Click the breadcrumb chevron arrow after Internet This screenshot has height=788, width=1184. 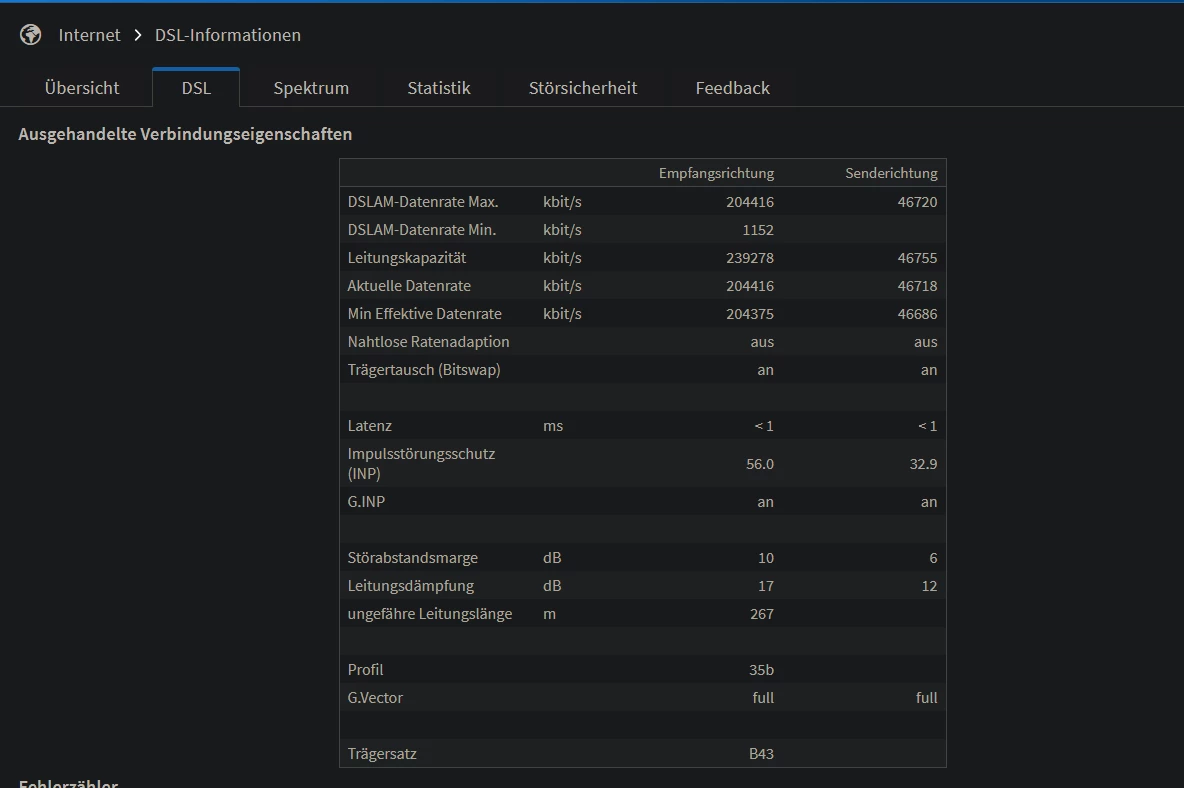point(138,35)
